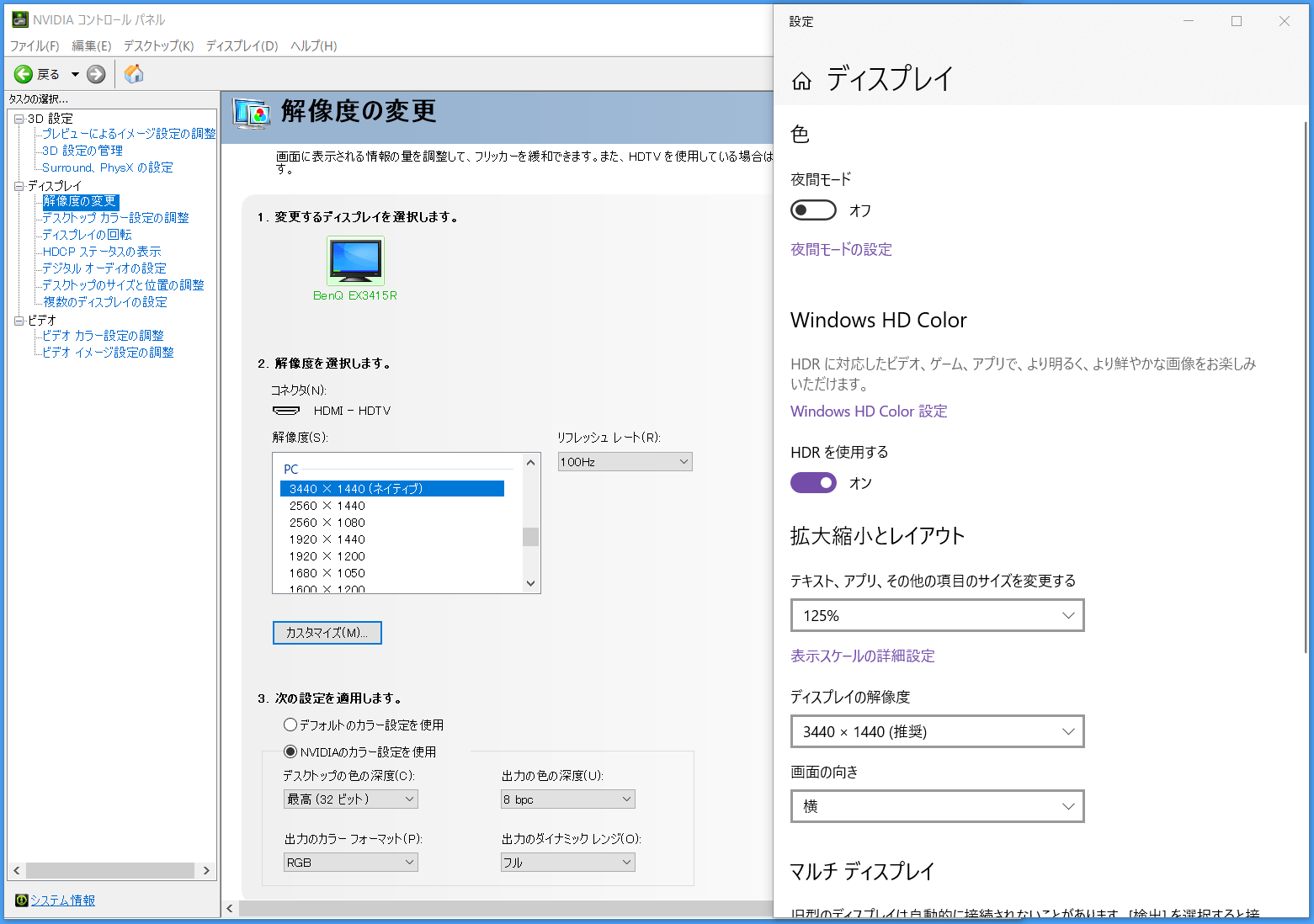Viewport: 1314px width, 924px height.
Task: Select デフォルトのカラー設定を使用 radio button
Action: point(290,725)
